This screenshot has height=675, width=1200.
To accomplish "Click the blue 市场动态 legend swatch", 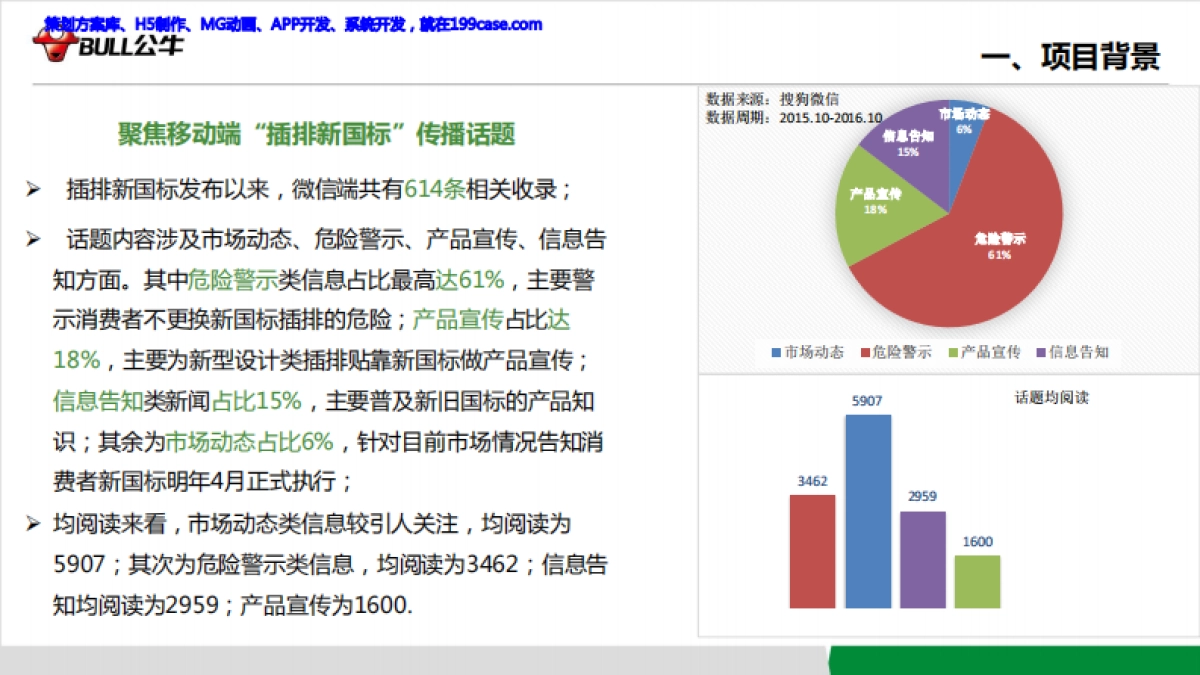I will pyautogui.click(x=777, y=352).
